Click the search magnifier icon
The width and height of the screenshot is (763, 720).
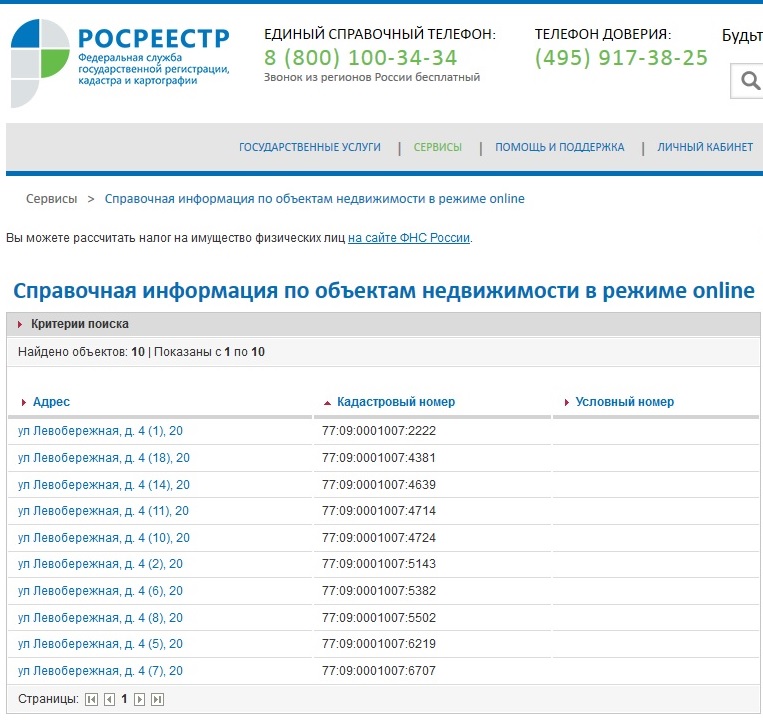click(x=749, y=81)
